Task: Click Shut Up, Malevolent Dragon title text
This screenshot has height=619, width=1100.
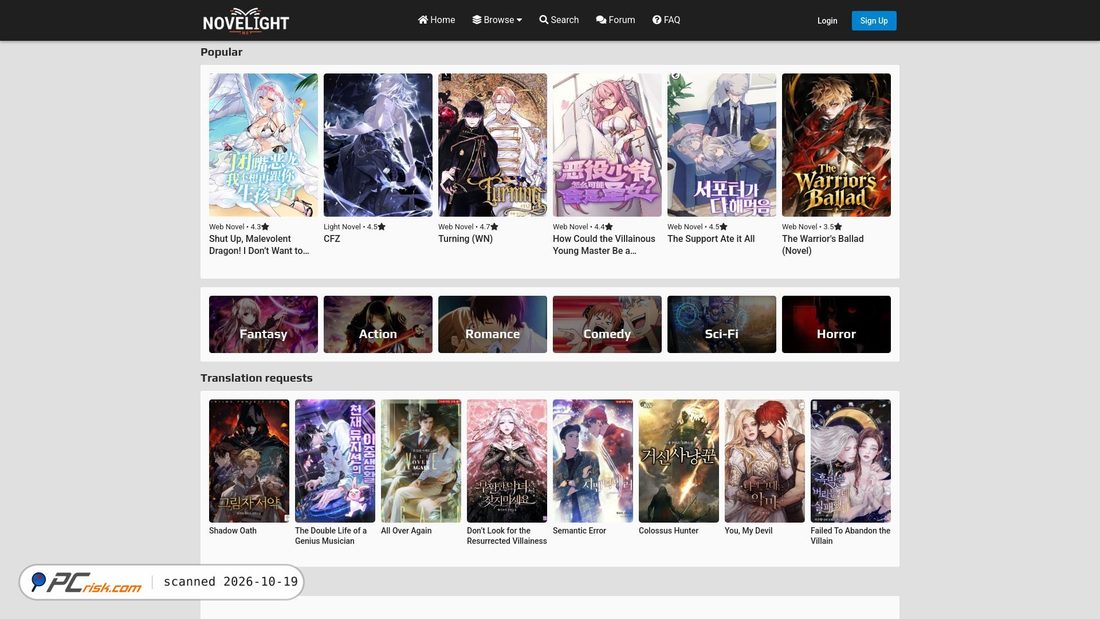Action: (259, 244)
